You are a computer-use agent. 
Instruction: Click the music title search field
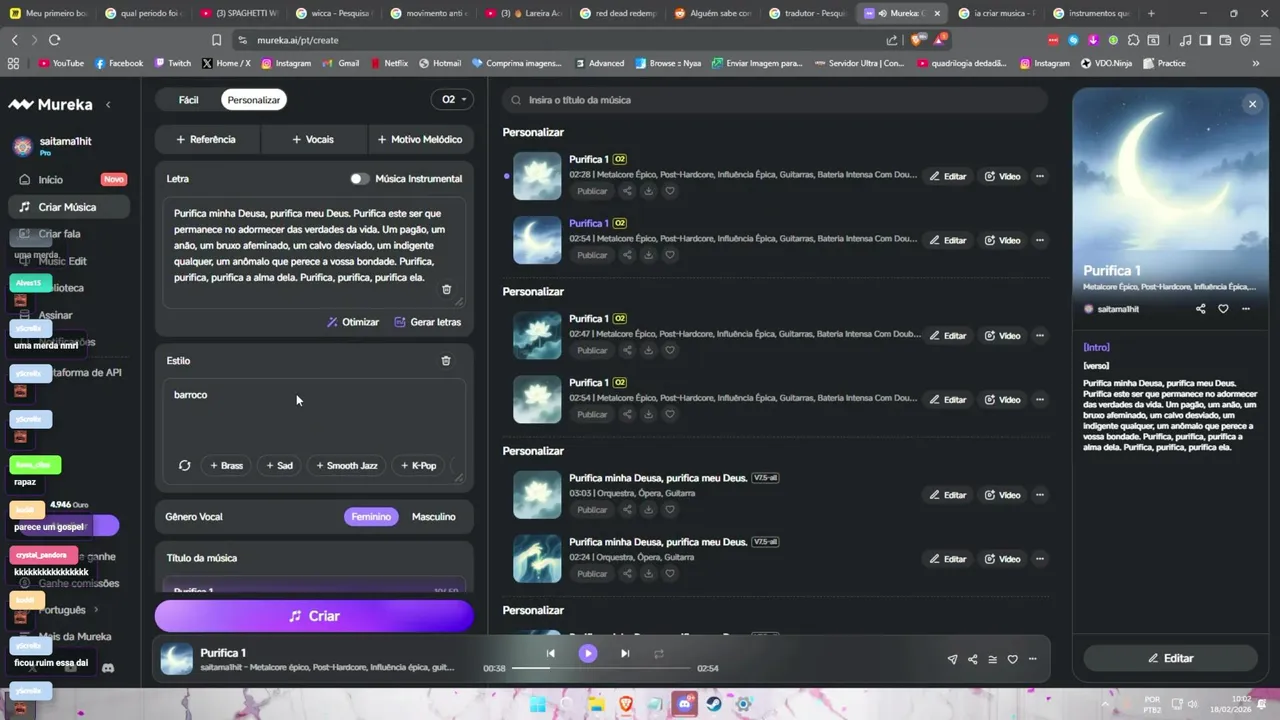(x=775, y=100)
